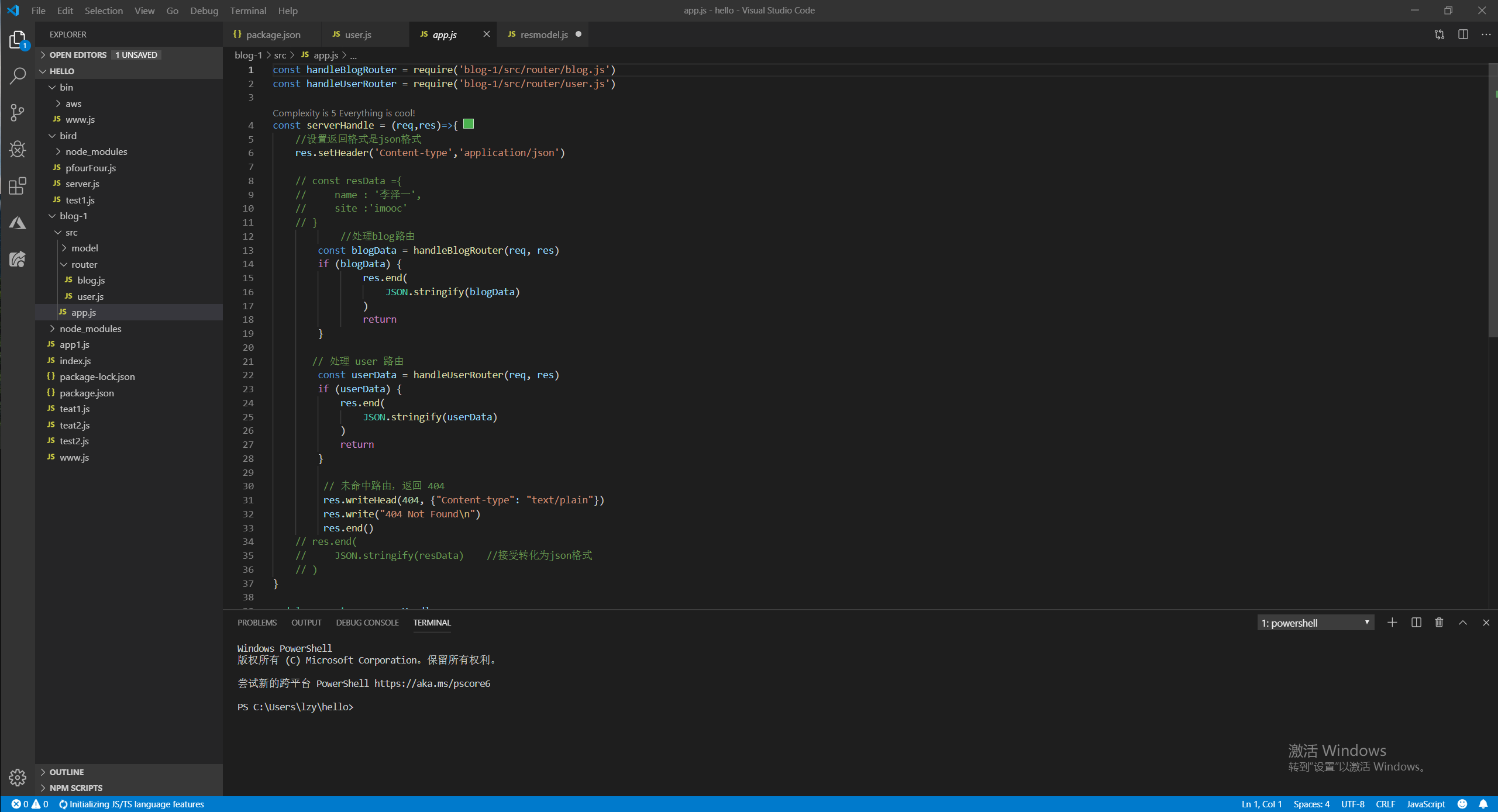Viewport: 1498px width, 812px height.
Task: Open the powershell terminal selector dropdown
Action: pos(1315,623)
